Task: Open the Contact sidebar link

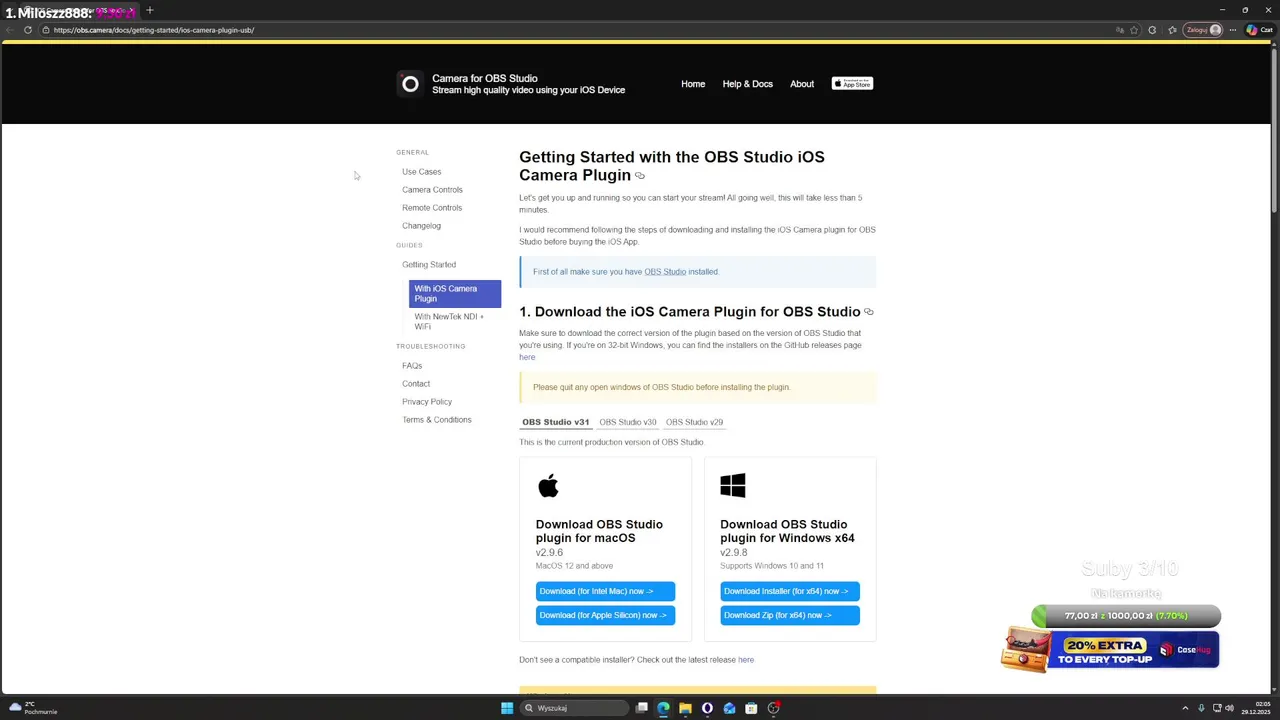Action: click(x=416, y=384)
